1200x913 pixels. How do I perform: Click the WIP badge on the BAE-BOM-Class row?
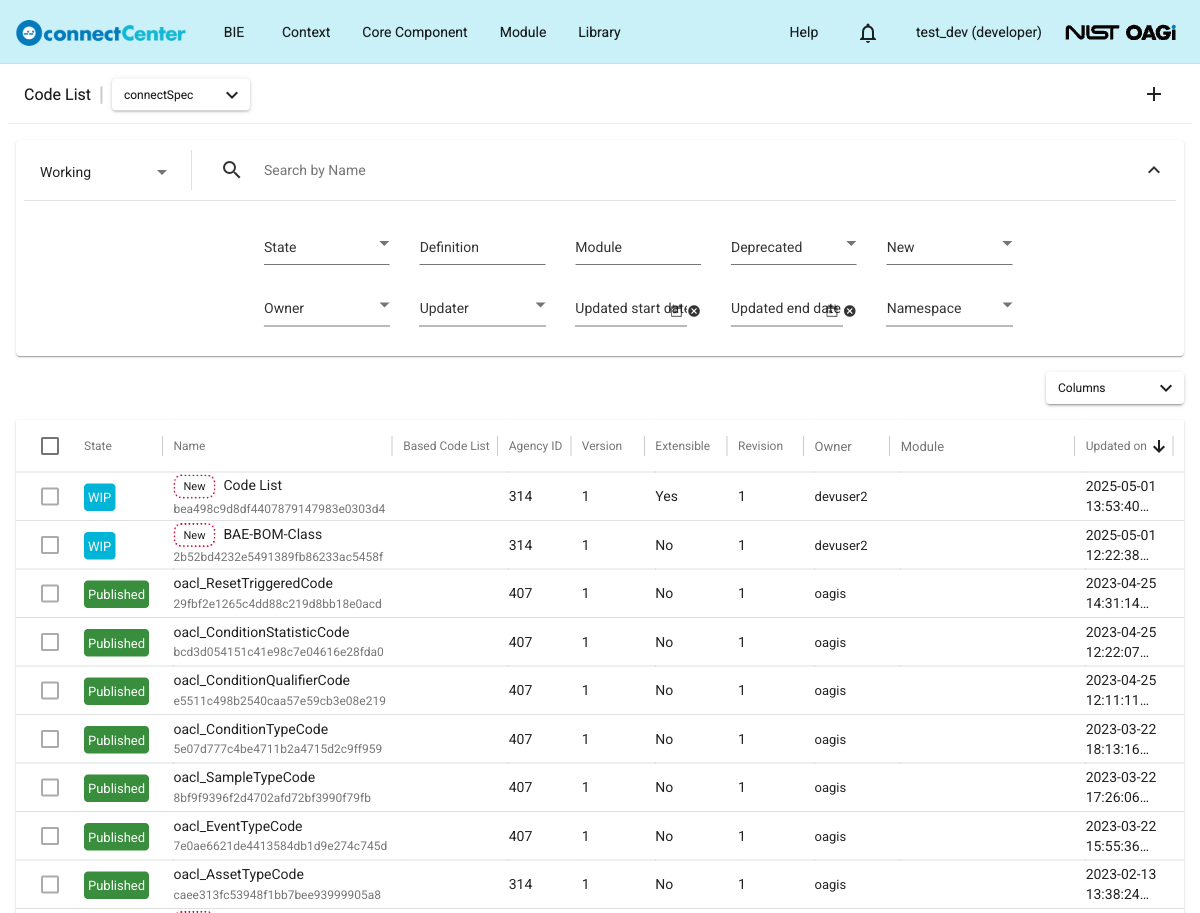tap(100, 546)
